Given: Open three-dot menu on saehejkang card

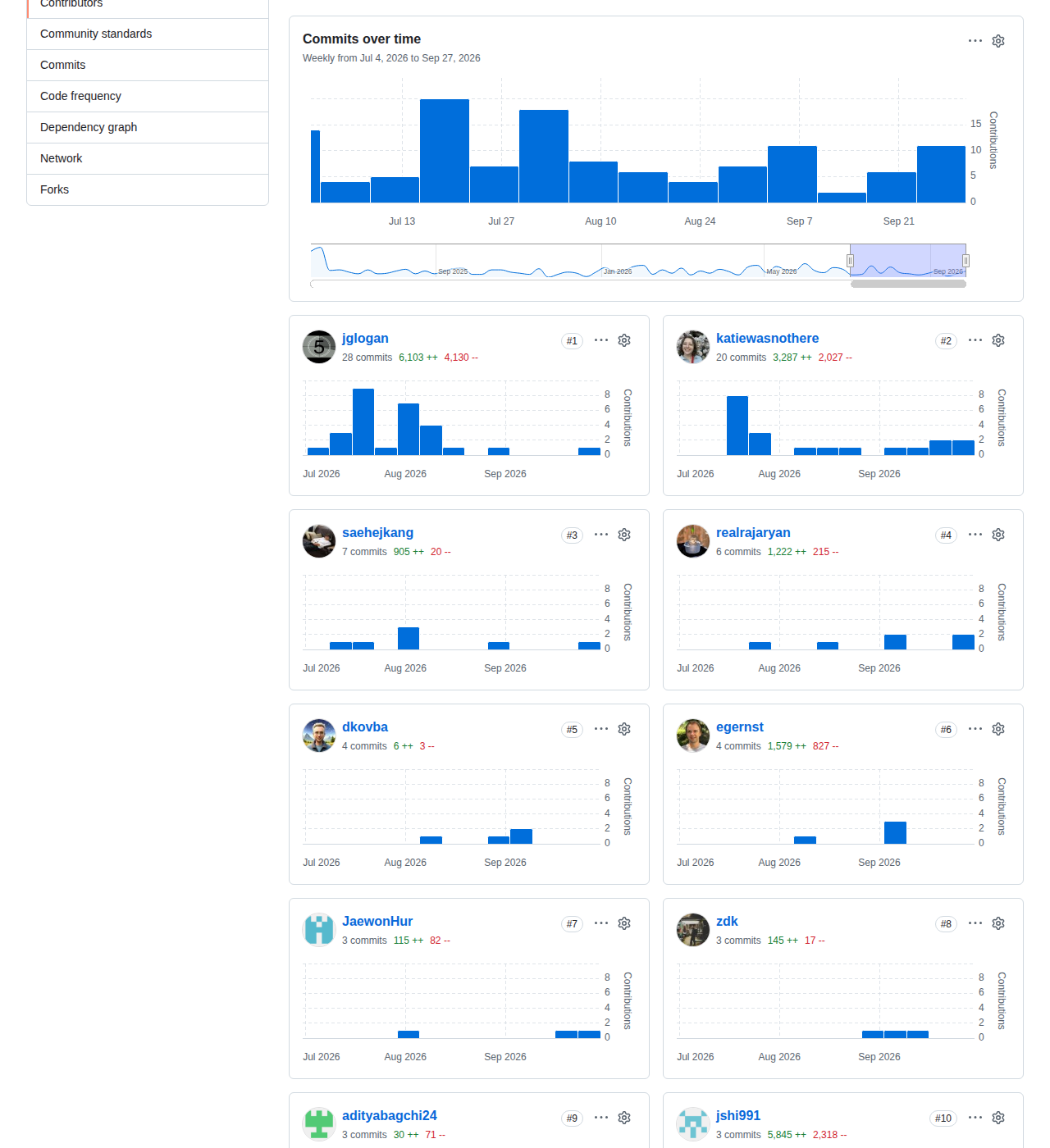Looking at the screenshot, I should (x=601, y=535).
